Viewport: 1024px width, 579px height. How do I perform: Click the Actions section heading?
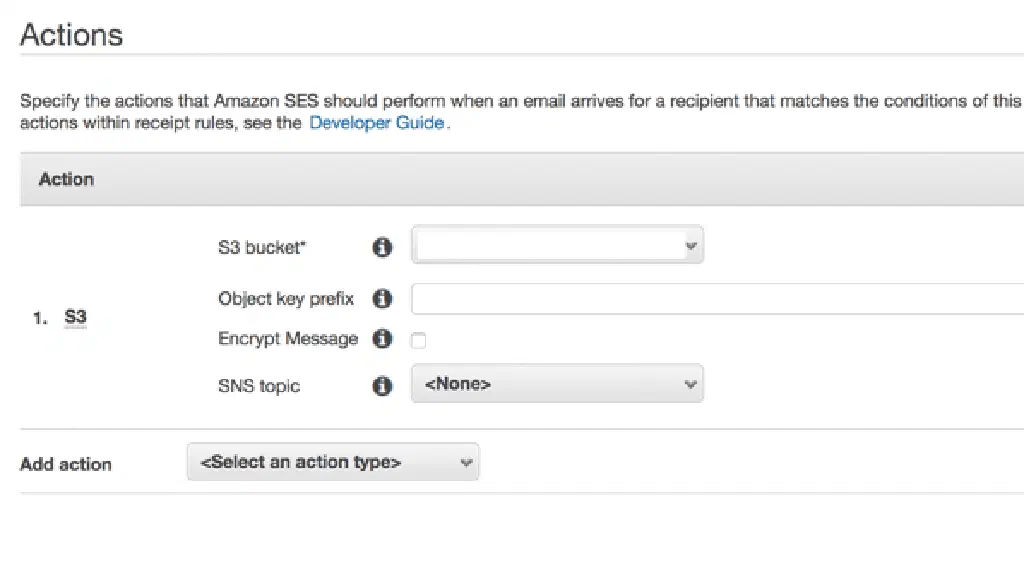click(x=71, y=35)
